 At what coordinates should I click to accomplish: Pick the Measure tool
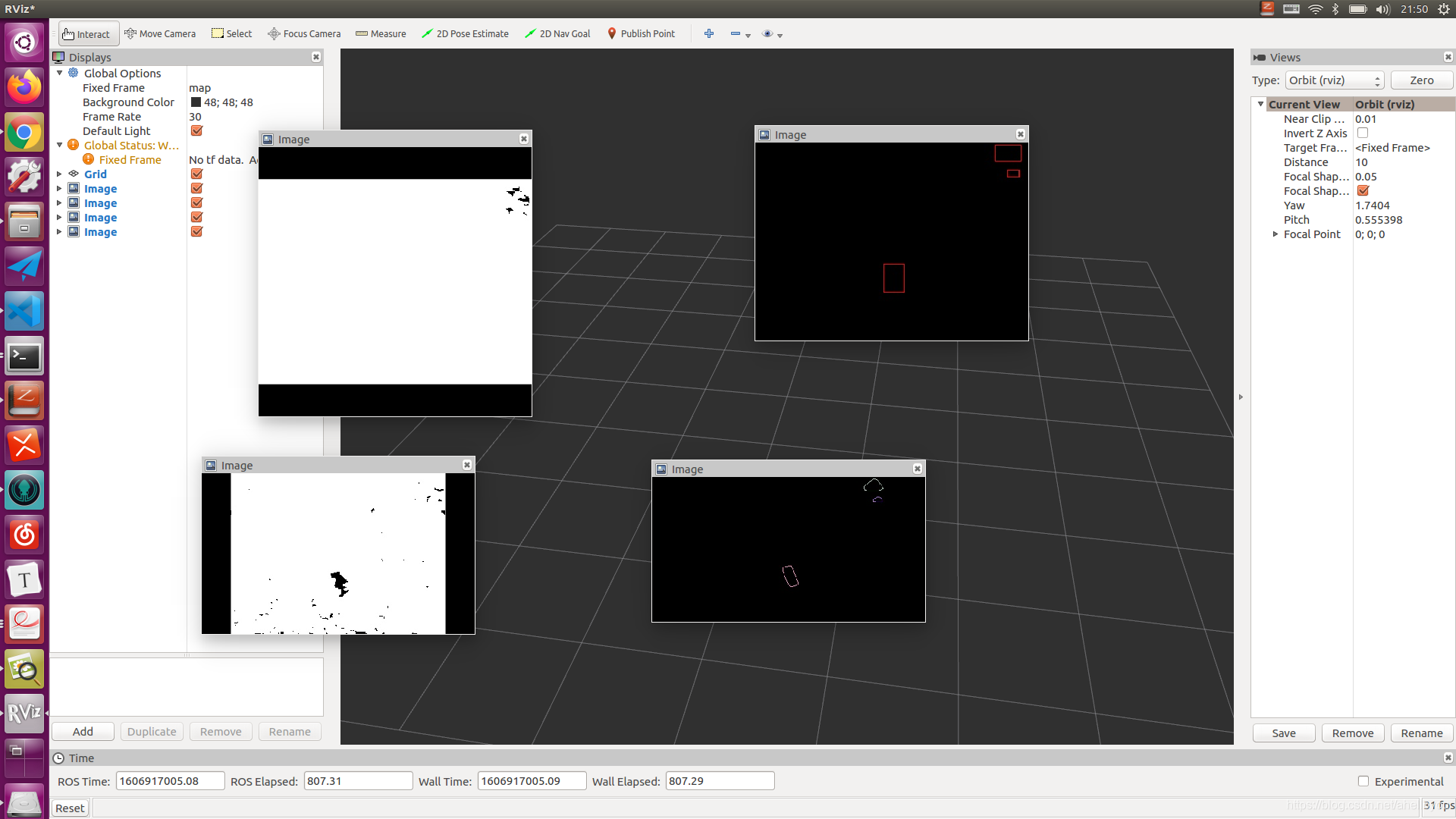pyautogui.click(x=381, y=34)
